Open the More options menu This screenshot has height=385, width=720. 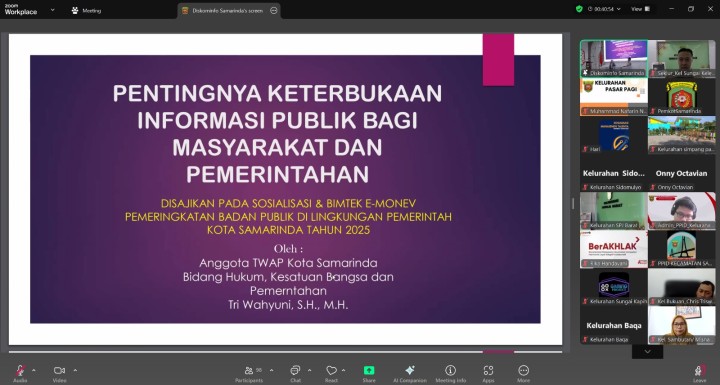tap(523, 373)
